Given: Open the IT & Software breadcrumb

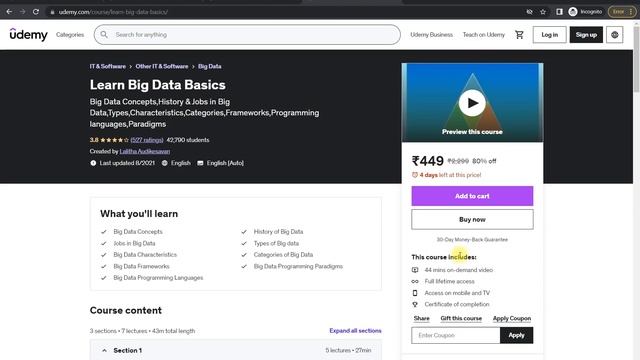Looking at the screenshot, I should (108, 66).
